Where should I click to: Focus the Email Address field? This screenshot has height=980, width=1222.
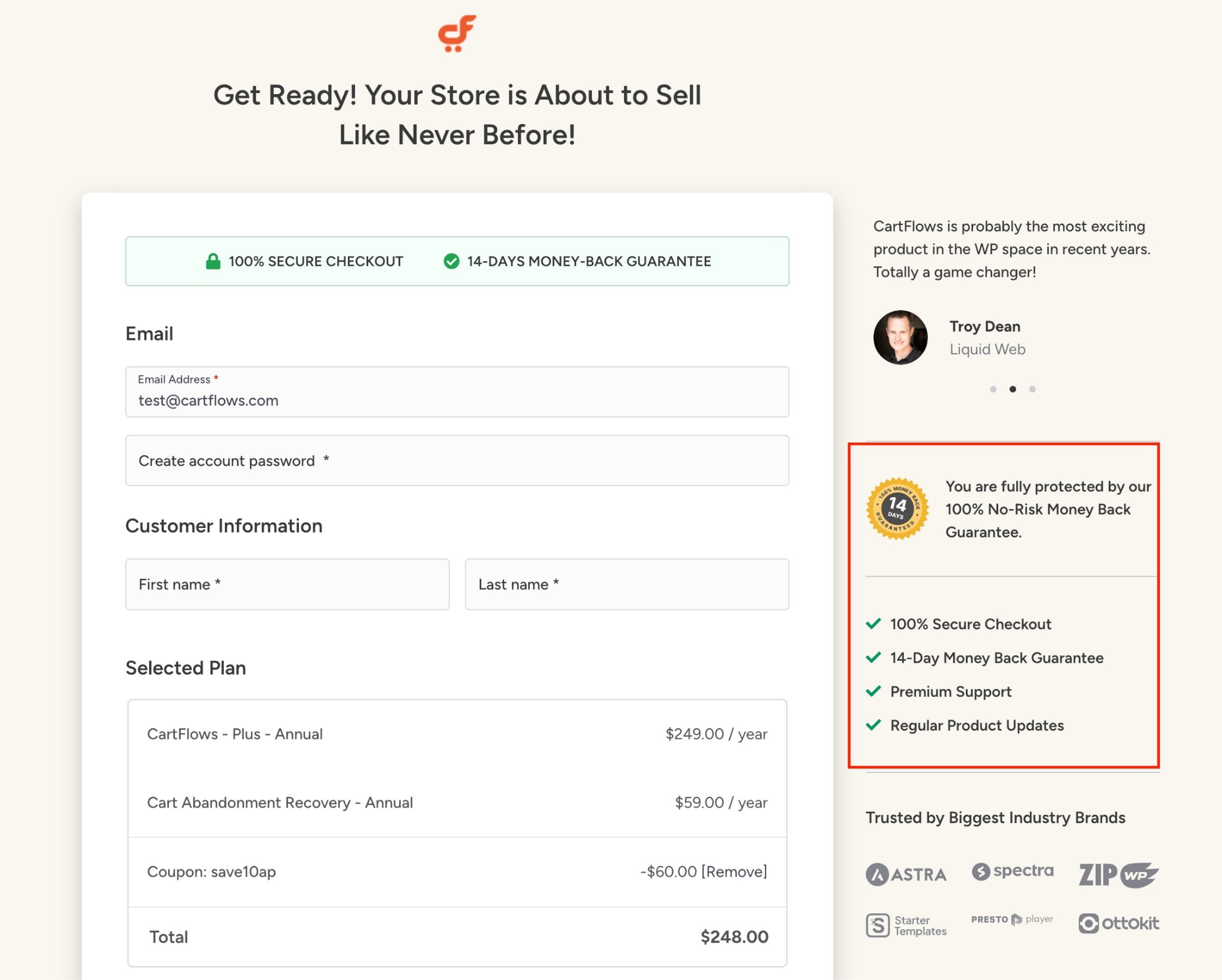[x=457, y=400]
